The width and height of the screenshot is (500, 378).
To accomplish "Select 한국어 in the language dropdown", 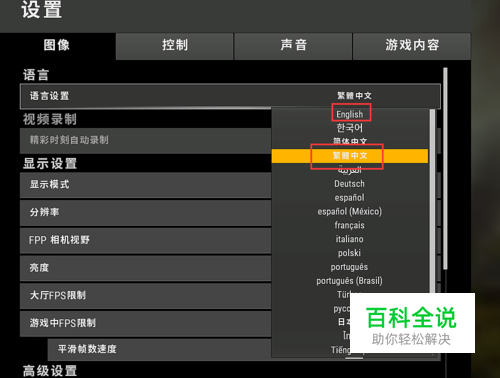I will [350, 128].
